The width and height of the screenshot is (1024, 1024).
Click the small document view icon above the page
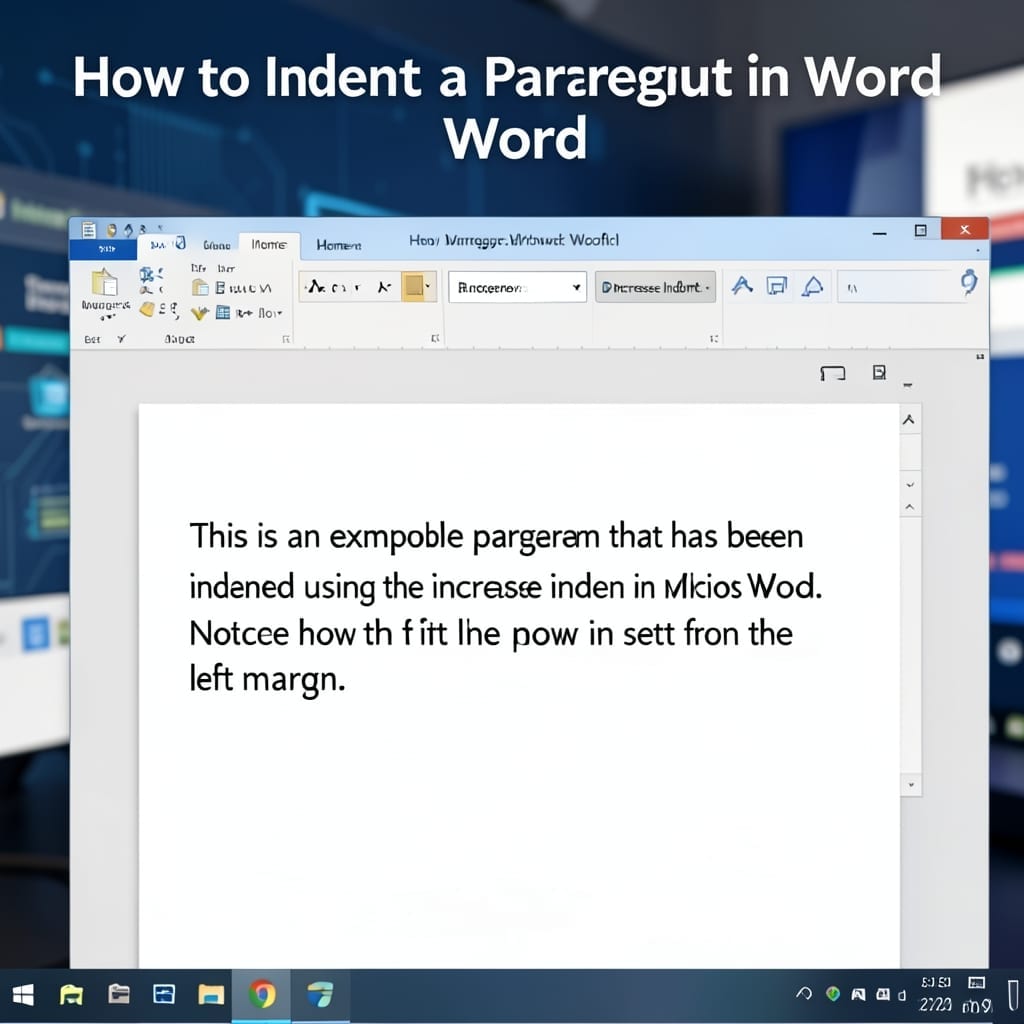[880, 372]
